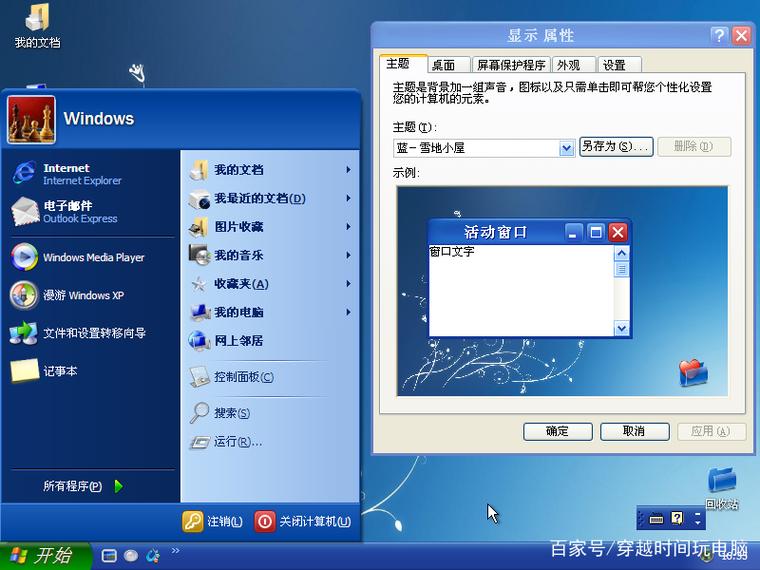Viewport: 760px width, 570px height.
Task: Click 关闭计算机 shutdown button
Action: 303,521
